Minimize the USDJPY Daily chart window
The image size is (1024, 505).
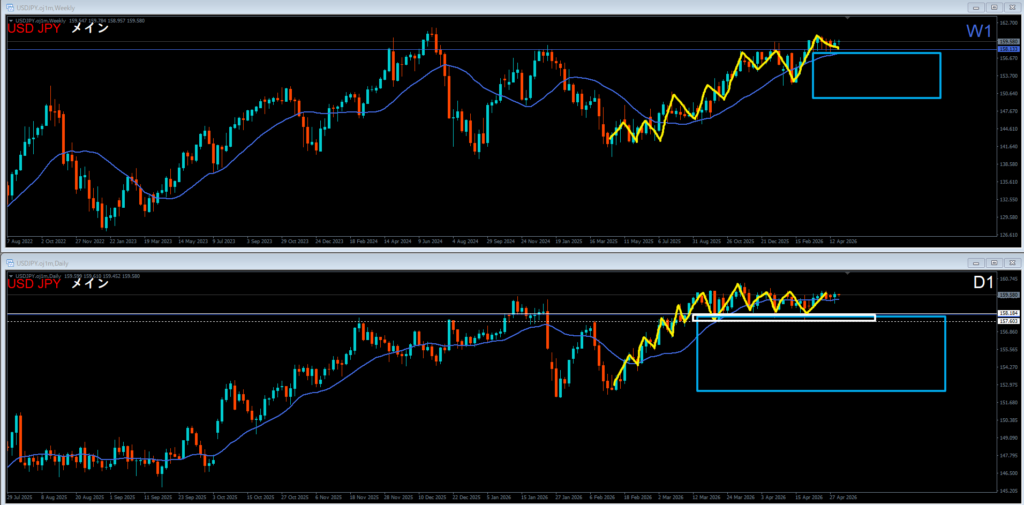[x=977, y=262]
